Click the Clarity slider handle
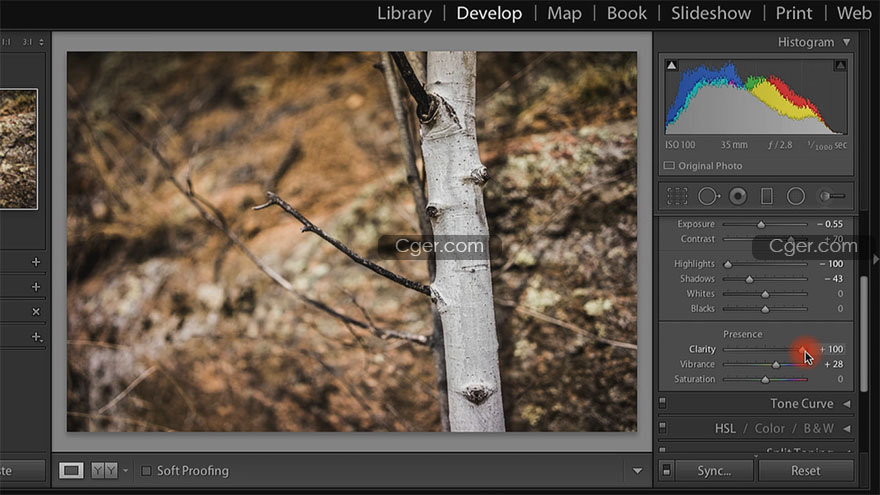 [x=804, y=350]
